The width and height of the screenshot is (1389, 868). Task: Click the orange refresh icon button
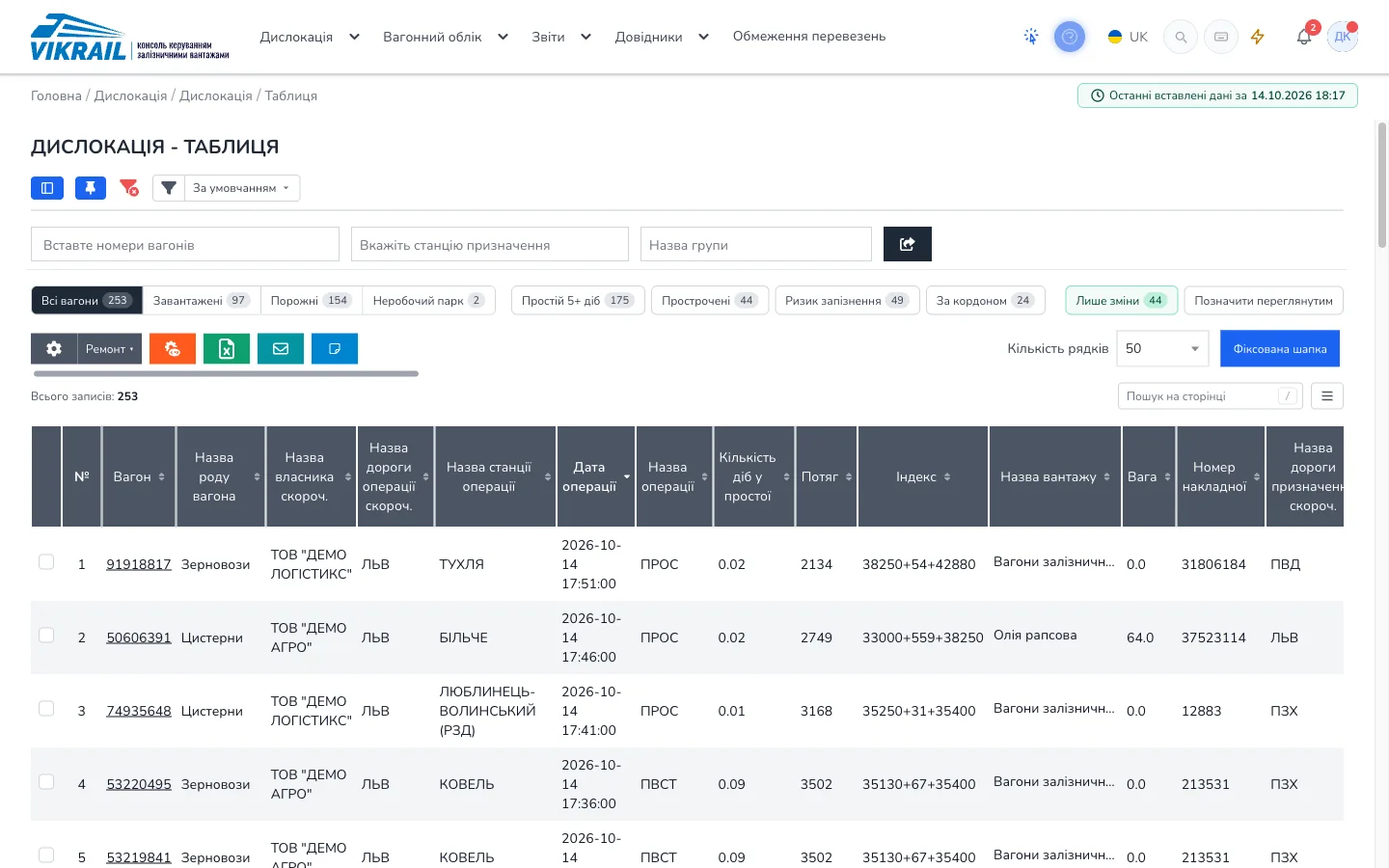[x=173, y=349]
